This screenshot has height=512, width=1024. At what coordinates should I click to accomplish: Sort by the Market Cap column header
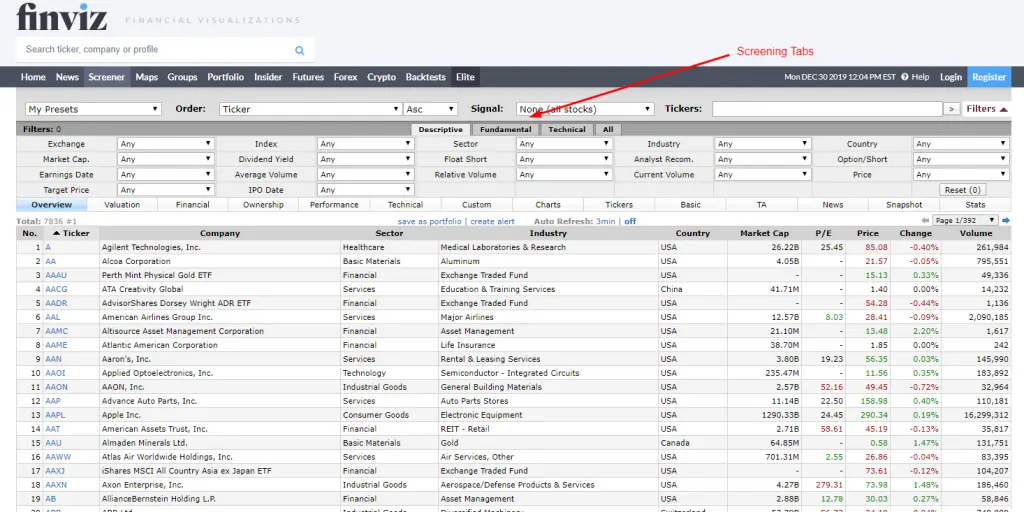click(764, 233)
